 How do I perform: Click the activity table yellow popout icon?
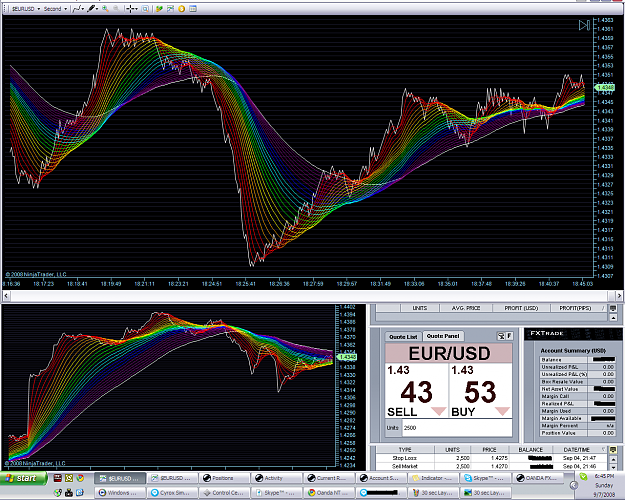coord(613,450)
